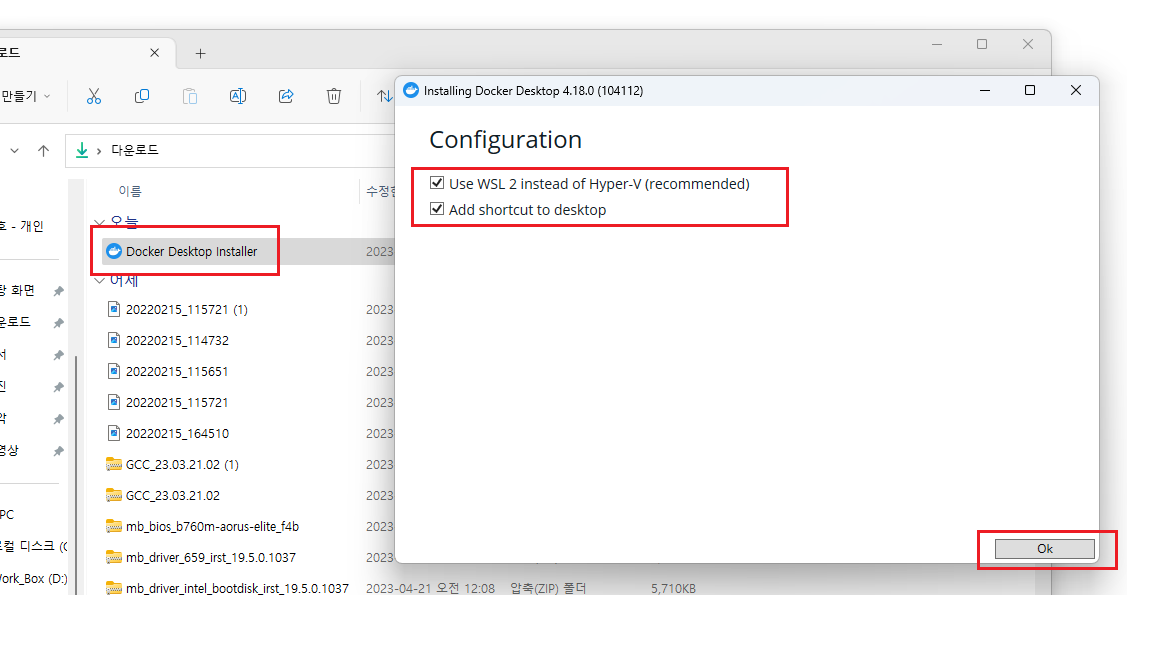Click the Cut scissors icon in Explorer toolbar
The width and height of the screenshot is (1152, 648).
point(94,96)
